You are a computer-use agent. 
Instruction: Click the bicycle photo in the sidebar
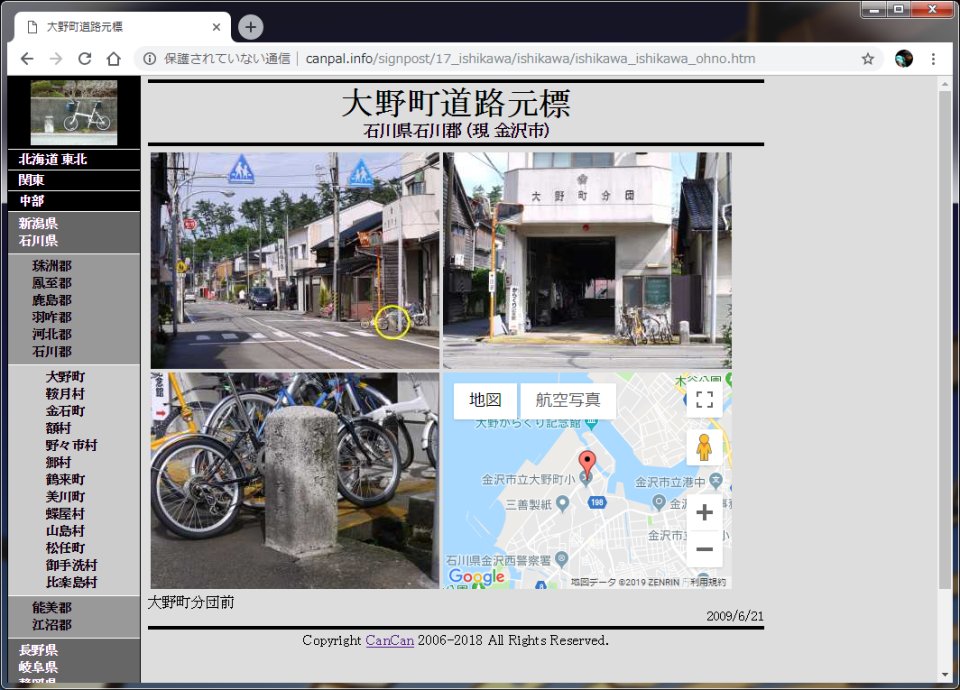(74, 113)
